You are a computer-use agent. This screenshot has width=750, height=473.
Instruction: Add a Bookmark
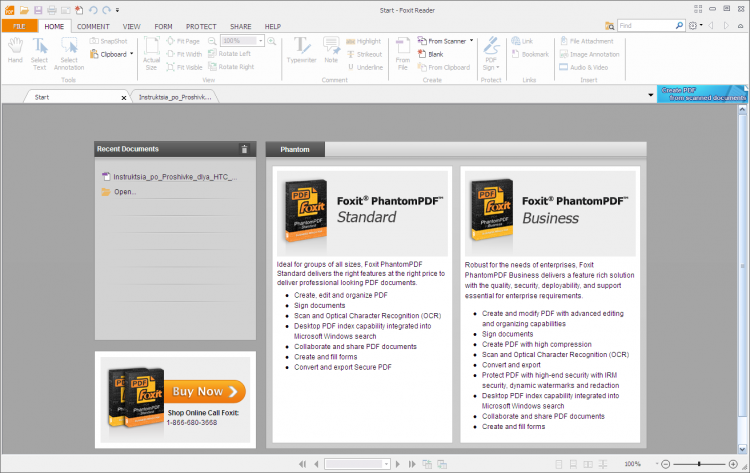[530, 54]
